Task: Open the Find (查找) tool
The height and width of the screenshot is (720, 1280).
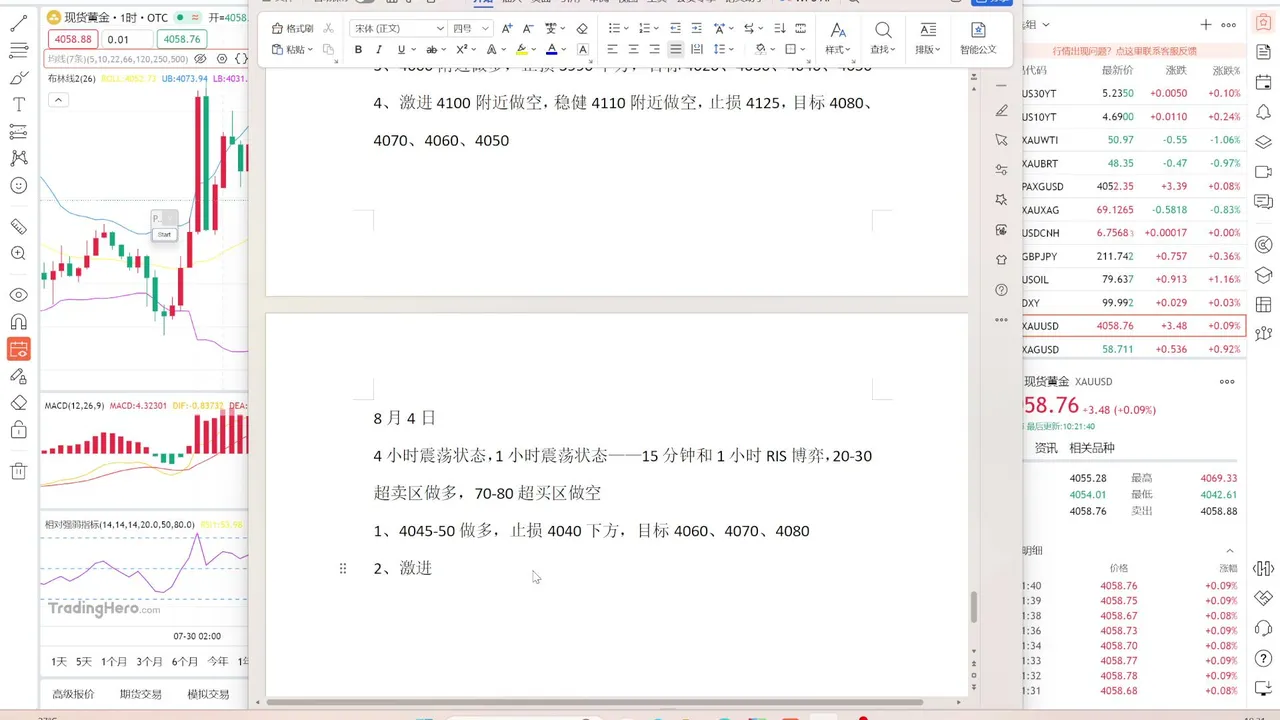Action: pyautogui.click(x=883, y=38)
